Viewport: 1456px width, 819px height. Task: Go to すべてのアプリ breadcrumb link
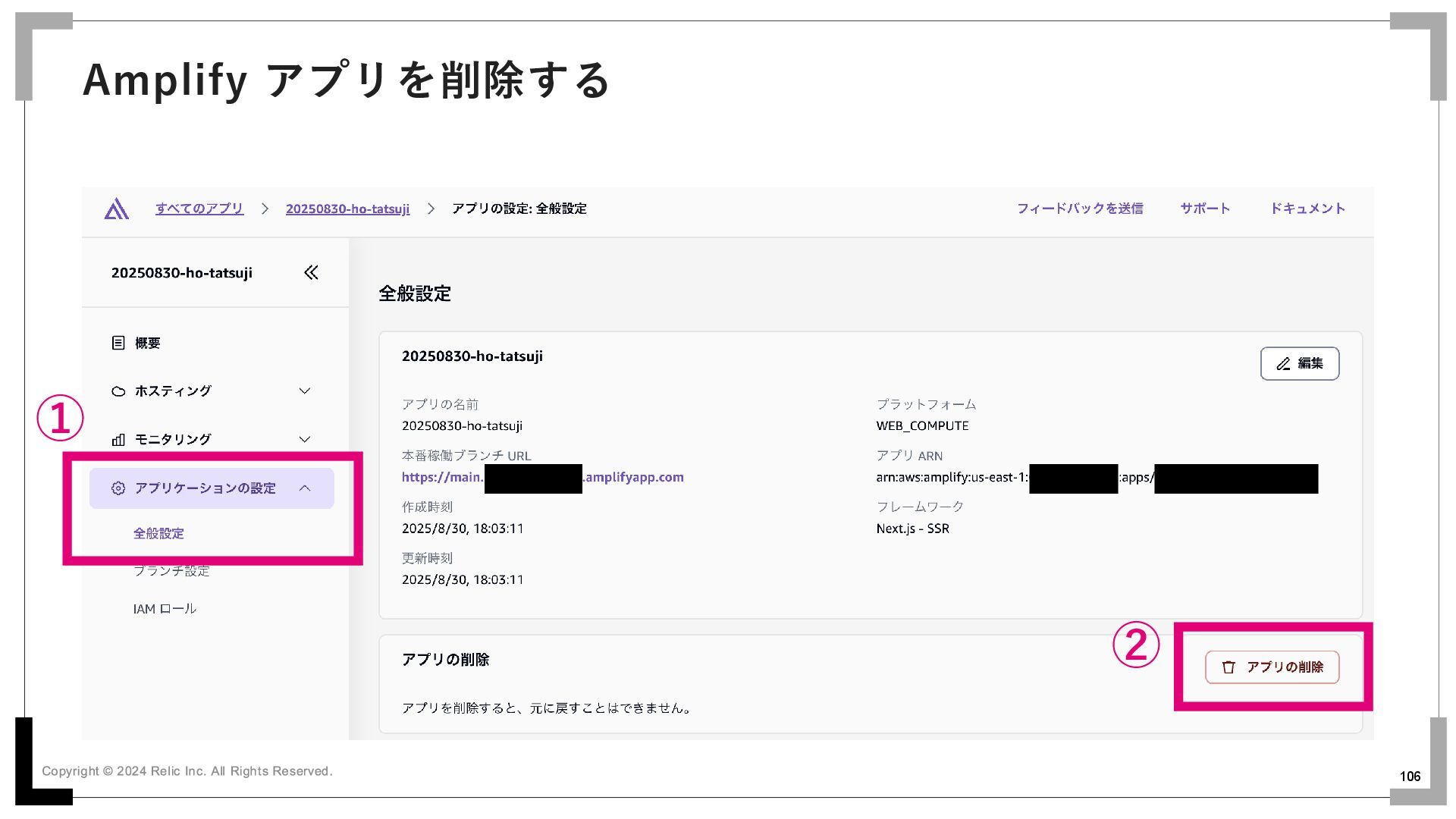click(x=199, y=209)
